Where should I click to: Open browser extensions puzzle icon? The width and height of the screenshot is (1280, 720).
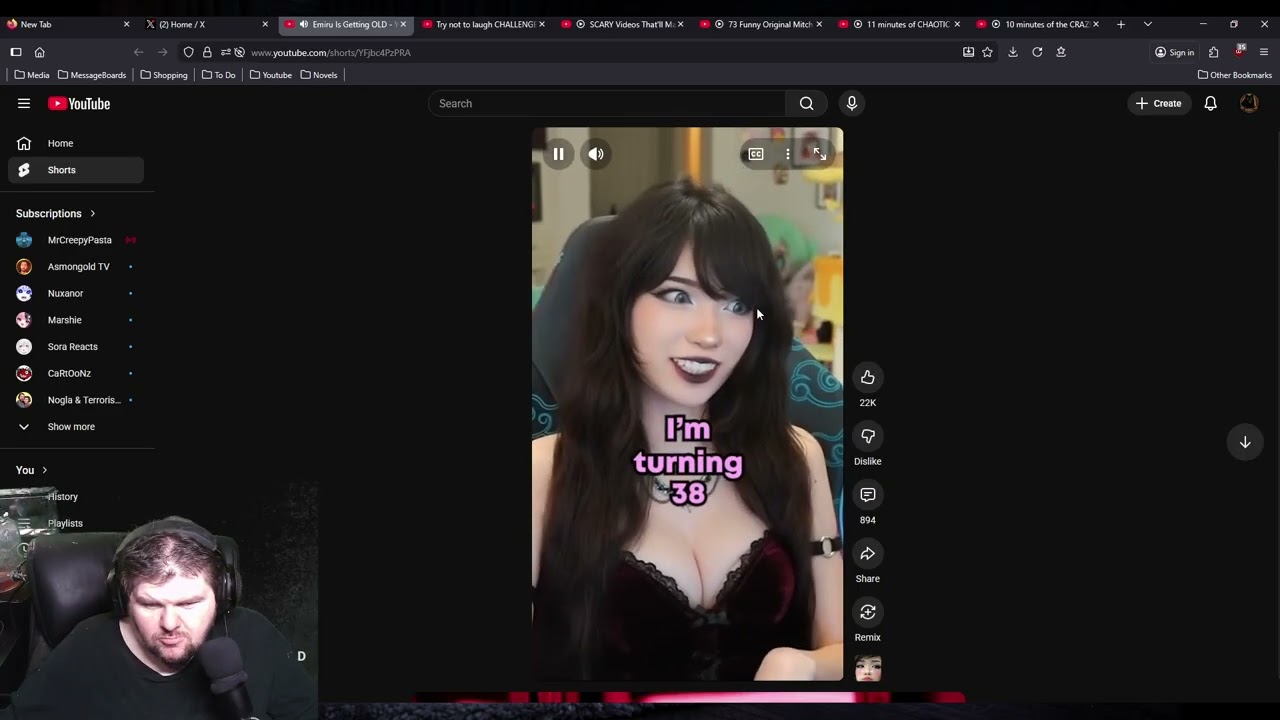click(1213, 52)
